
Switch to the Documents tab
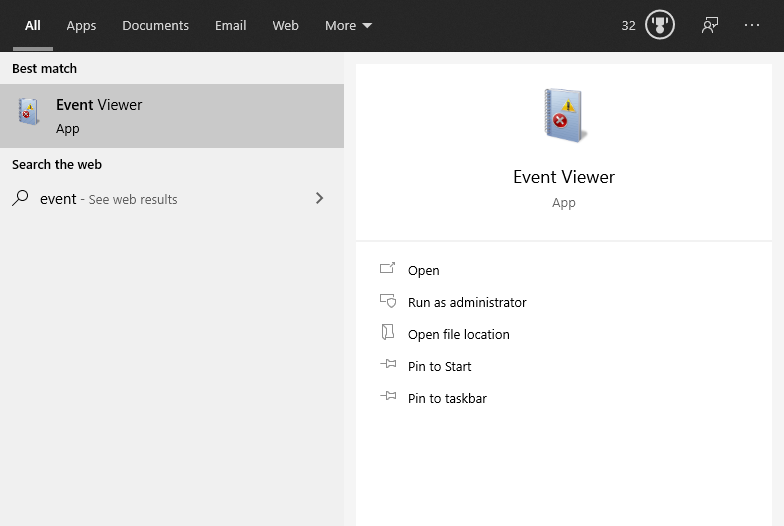click(x=156, y=26)
